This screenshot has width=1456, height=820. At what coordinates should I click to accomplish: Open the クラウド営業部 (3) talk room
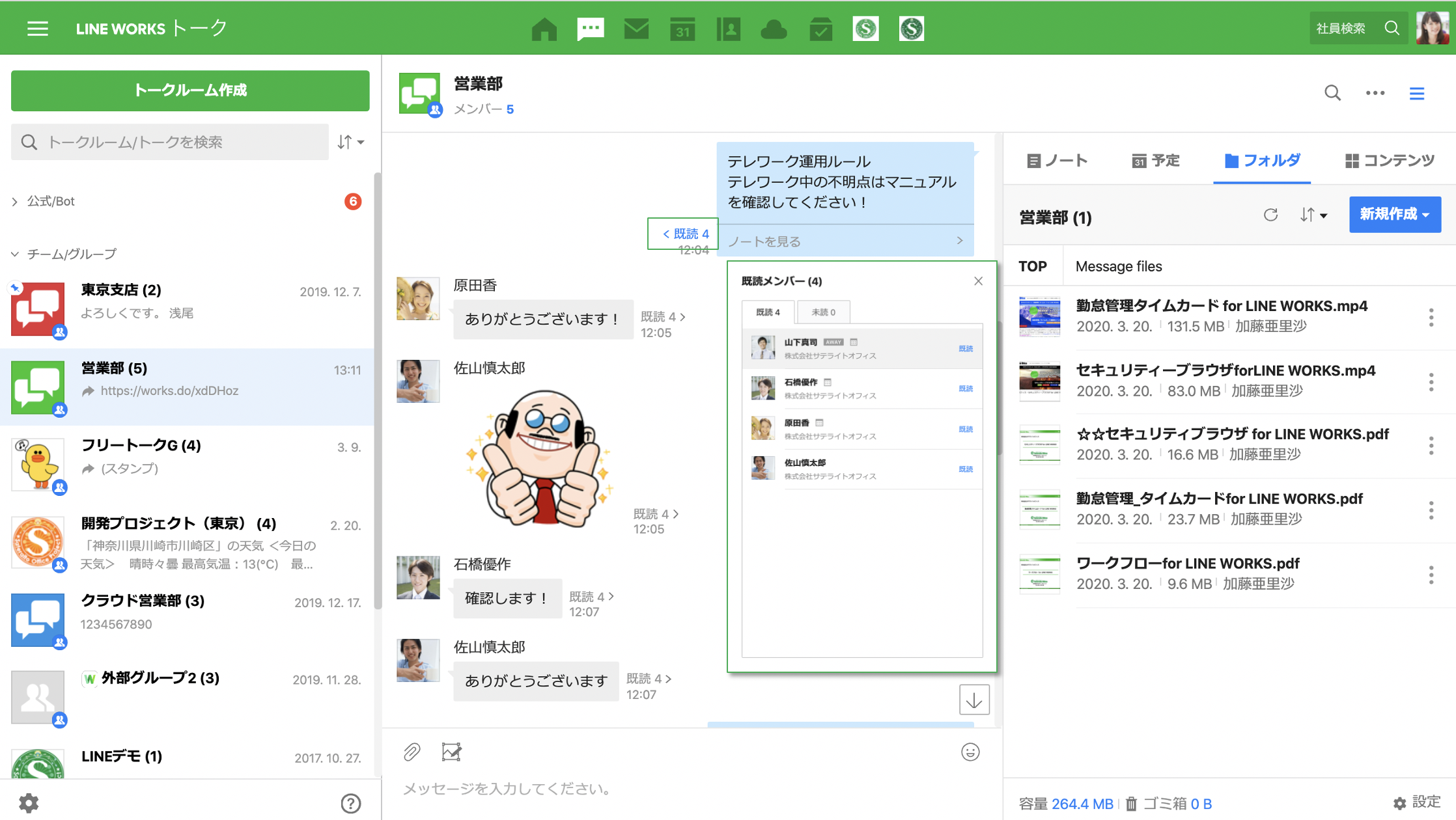coord(187,620)
